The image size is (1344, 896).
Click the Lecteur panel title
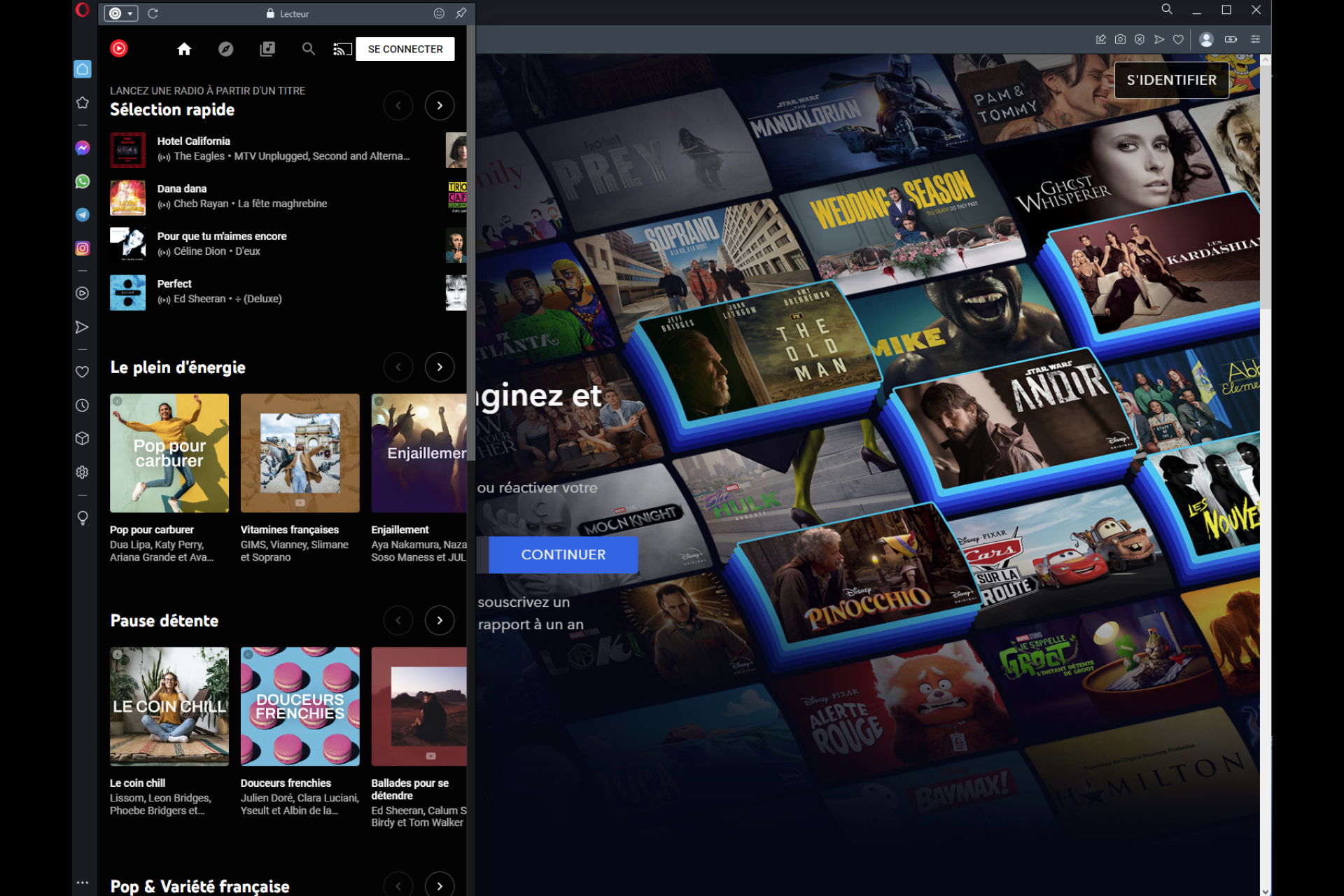294,13
